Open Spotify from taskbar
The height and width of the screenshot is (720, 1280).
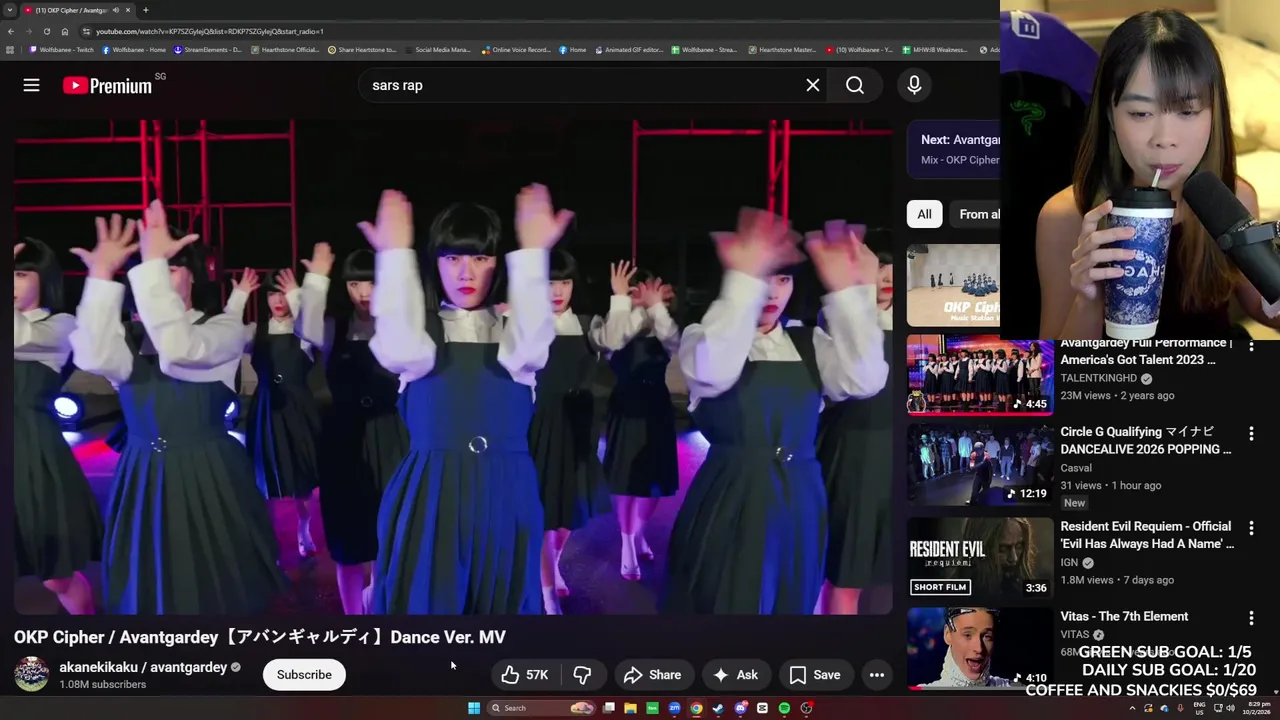click(784, 708)
